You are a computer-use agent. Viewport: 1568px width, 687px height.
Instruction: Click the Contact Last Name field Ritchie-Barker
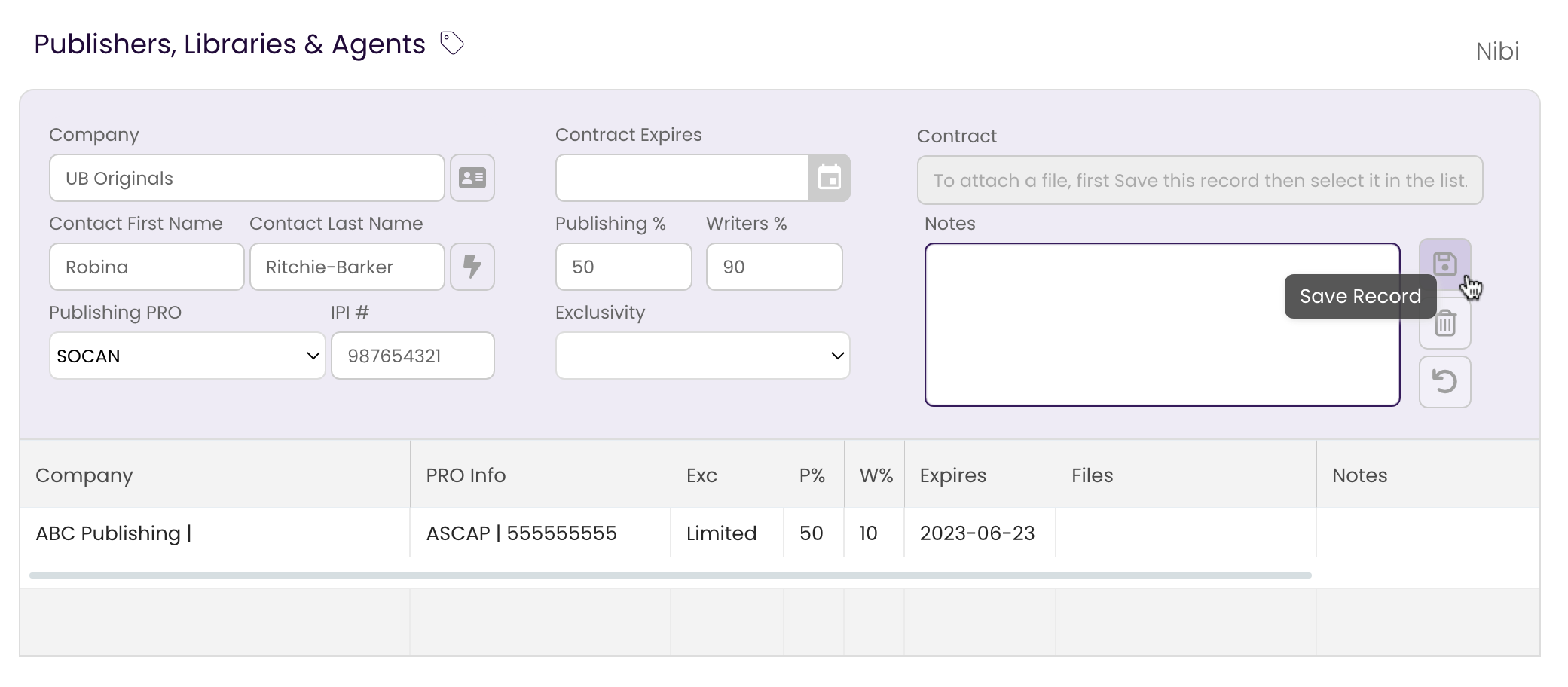tap(347, 267)
